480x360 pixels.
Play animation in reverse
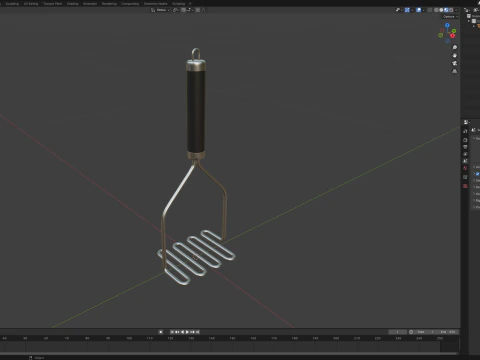182,332
